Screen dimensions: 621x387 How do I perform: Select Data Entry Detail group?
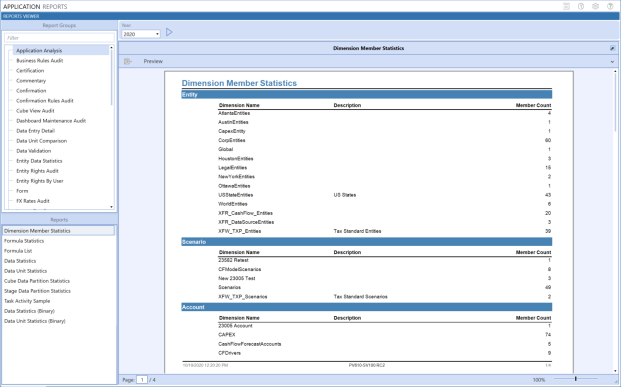[35, 131]
